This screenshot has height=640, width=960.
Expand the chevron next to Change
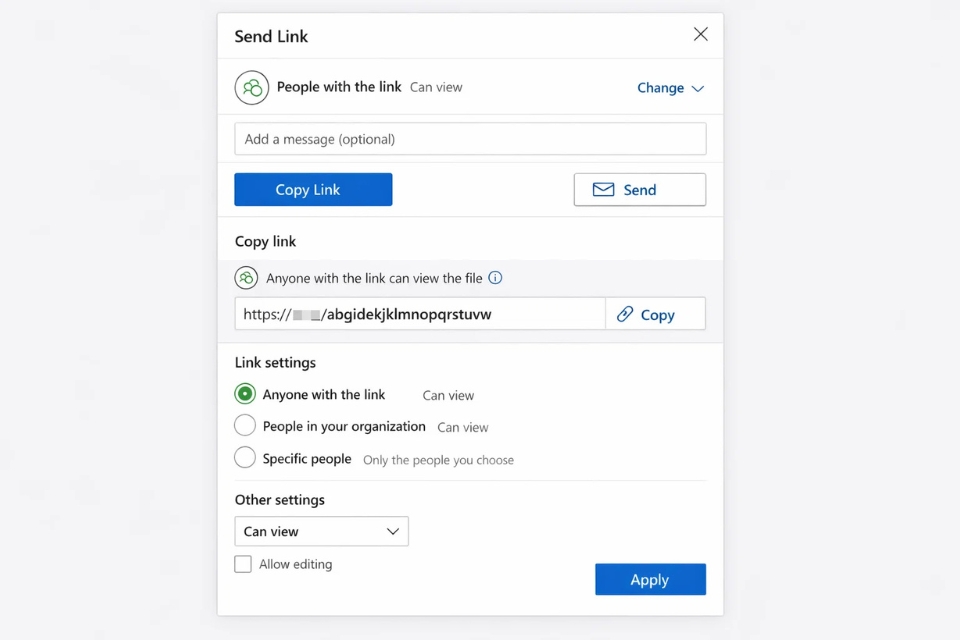697,88
